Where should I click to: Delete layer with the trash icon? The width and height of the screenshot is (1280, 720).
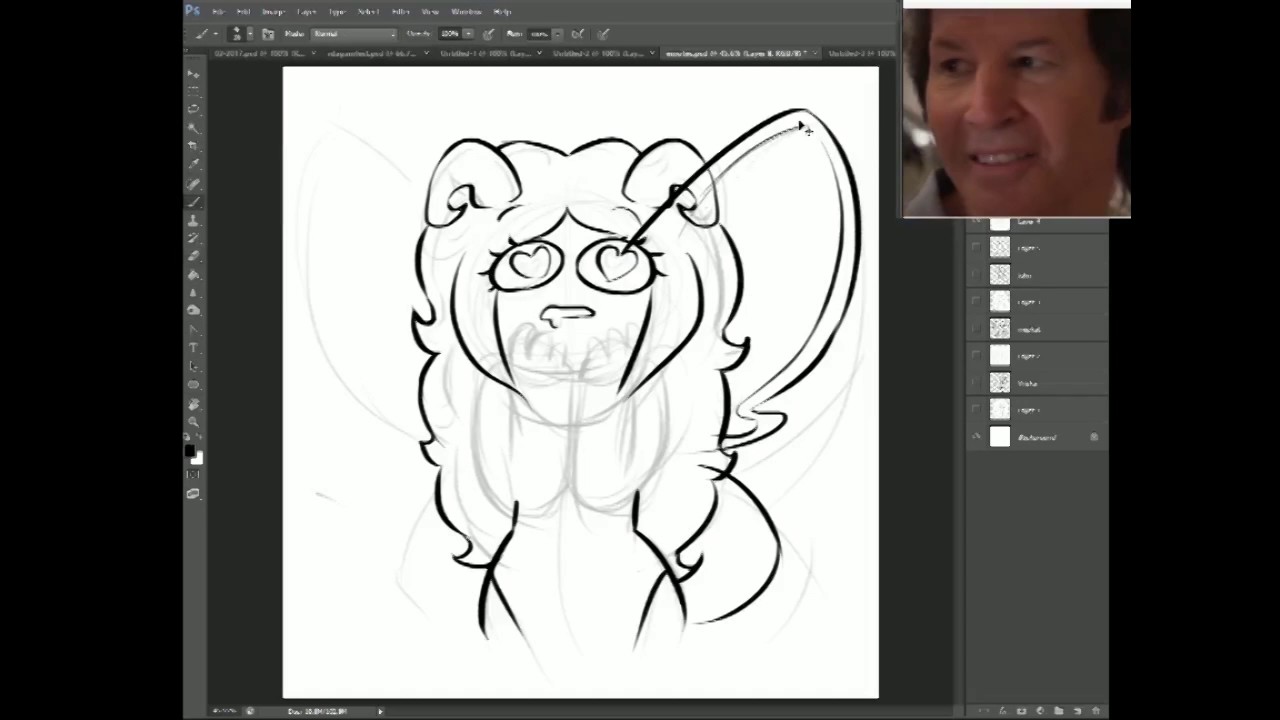pyautogui.click(x=1096, y=710)
